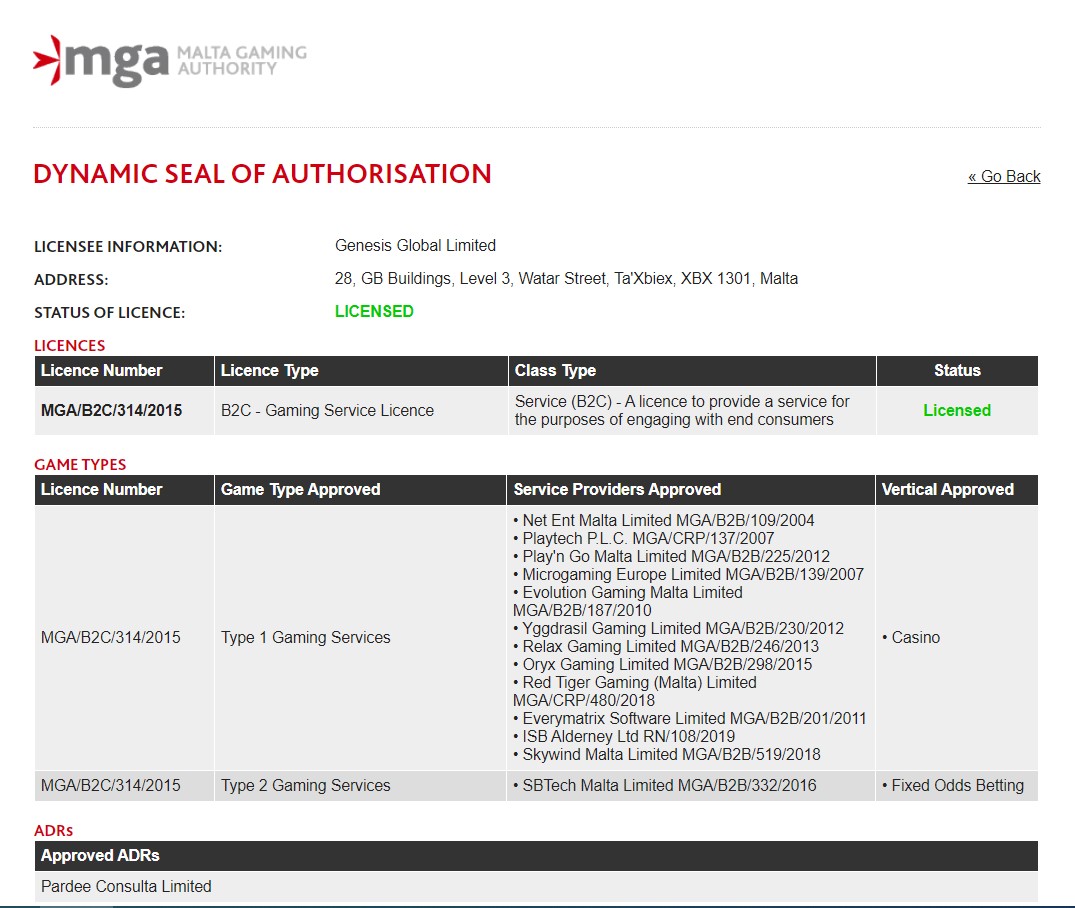Click the Class Type column header
The image size is (1075, 908).
692,370
